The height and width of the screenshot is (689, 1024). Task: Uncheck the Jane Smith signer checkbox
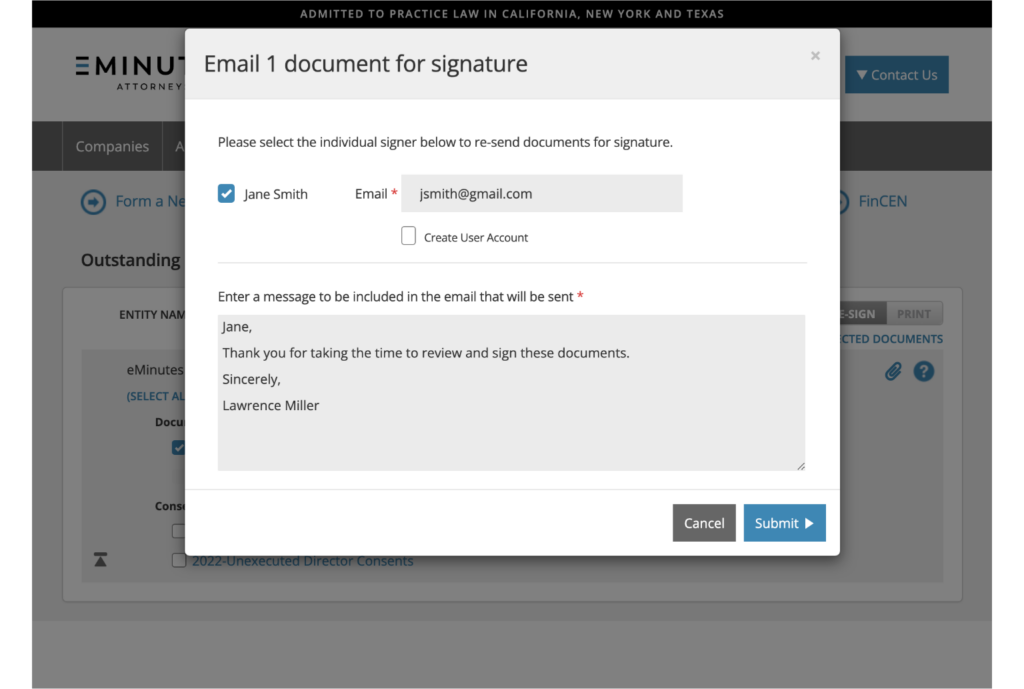pos(226,193)
